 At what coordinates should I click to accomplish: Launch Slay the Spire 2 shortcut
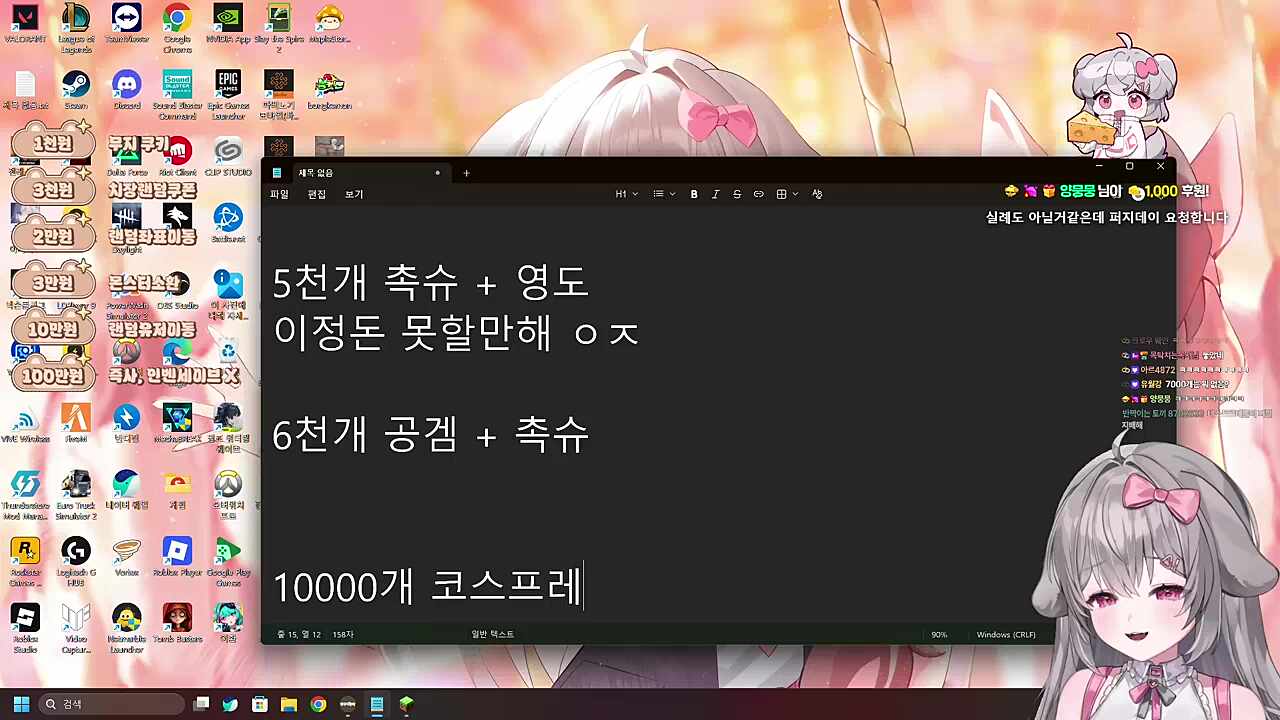click(x=279, y=27)
